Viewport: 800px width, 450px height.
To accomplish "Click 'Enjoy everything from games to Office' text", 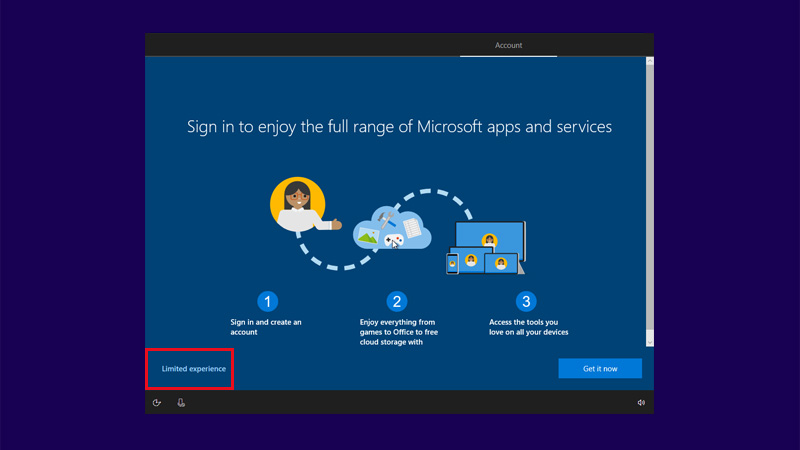I will tap(398, 332).
